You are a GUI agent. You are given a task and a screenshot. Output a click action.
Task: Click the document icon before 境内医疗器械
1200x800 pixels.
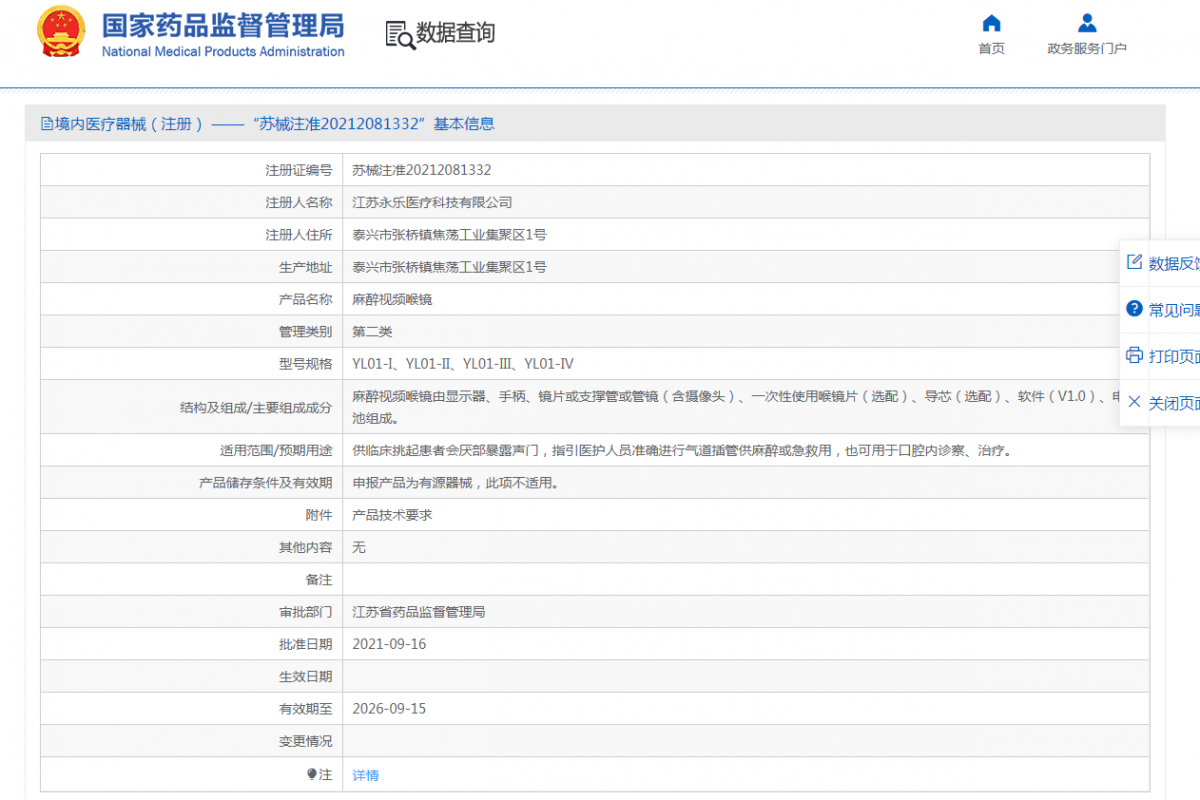pos(47,124)
